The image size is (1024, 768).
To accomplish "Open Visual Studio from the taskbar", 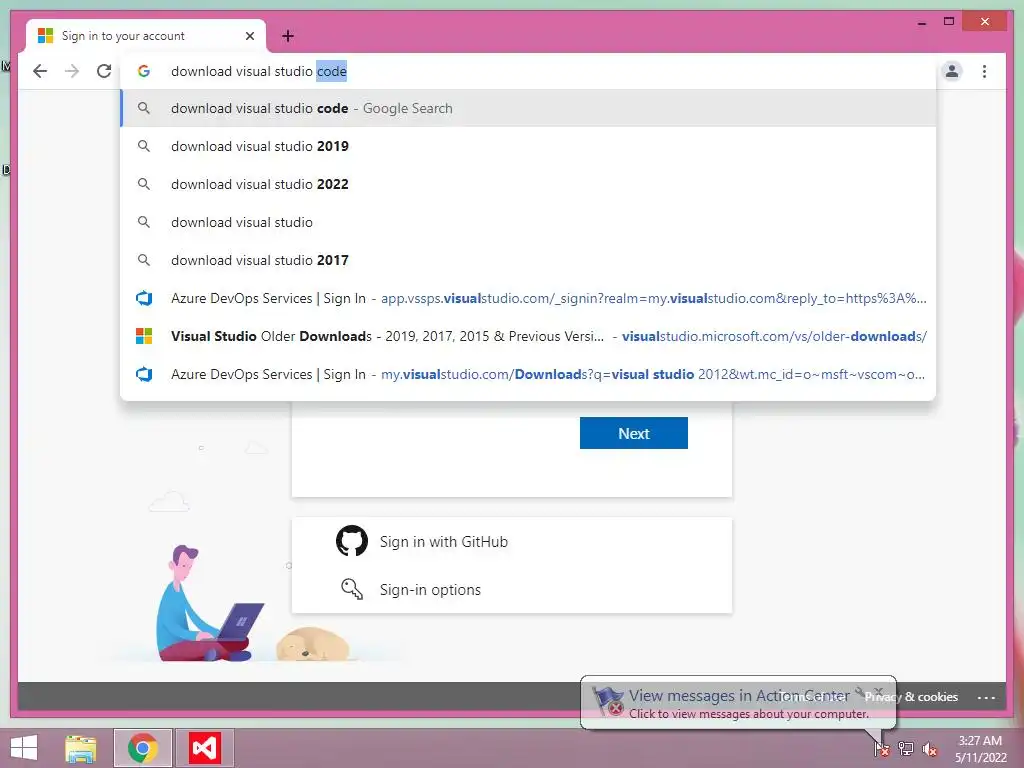I will [204, 748].
